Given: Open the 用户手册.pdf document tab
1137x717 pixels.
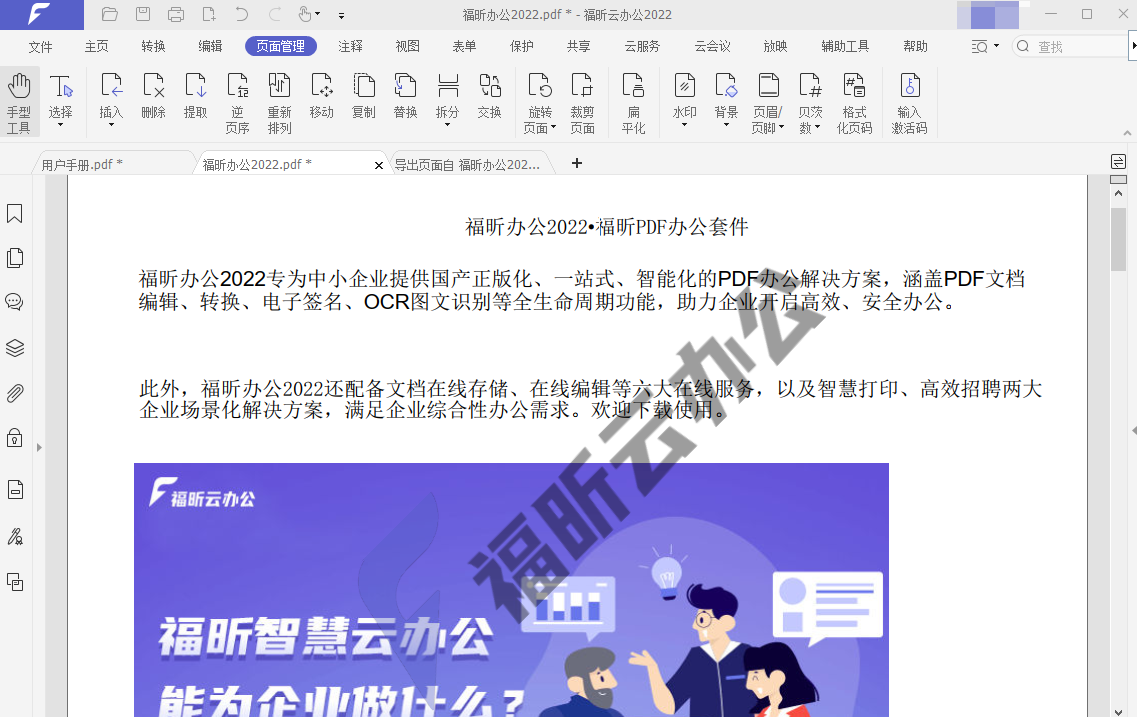Looking at the screenshot, I should point(84,163).
